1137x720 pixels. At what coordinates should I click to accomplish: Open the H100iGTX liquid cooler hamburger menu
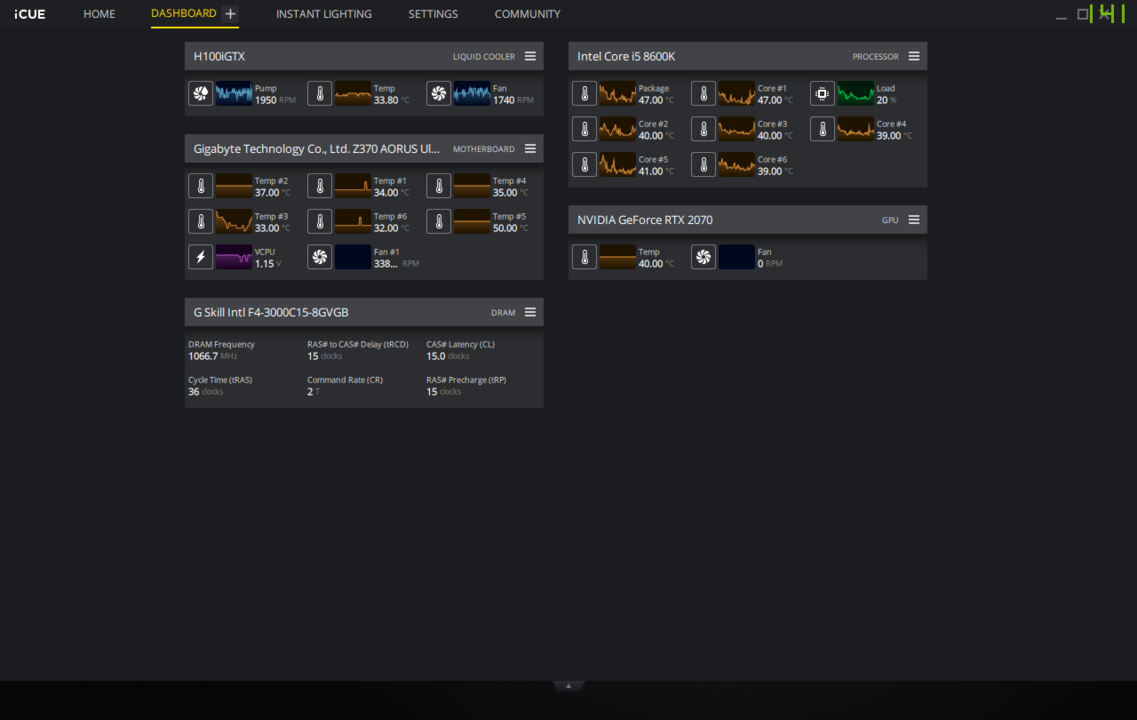click(531, 57)
